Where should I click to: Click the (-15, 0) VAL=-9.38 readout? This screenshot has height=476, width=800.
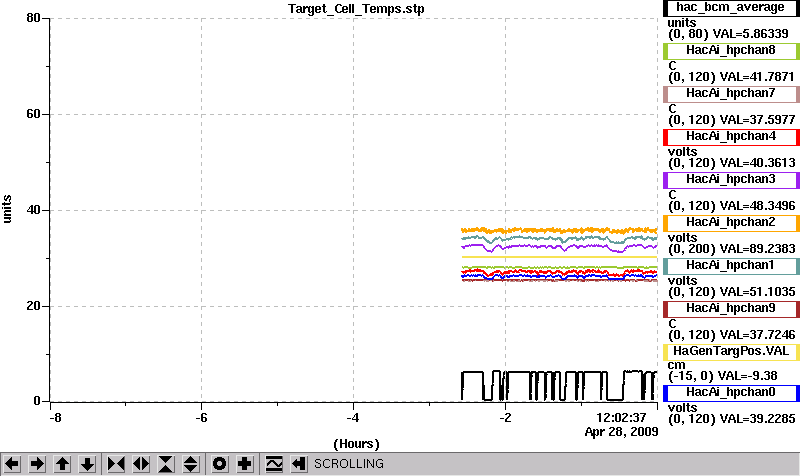coord(722,376)
